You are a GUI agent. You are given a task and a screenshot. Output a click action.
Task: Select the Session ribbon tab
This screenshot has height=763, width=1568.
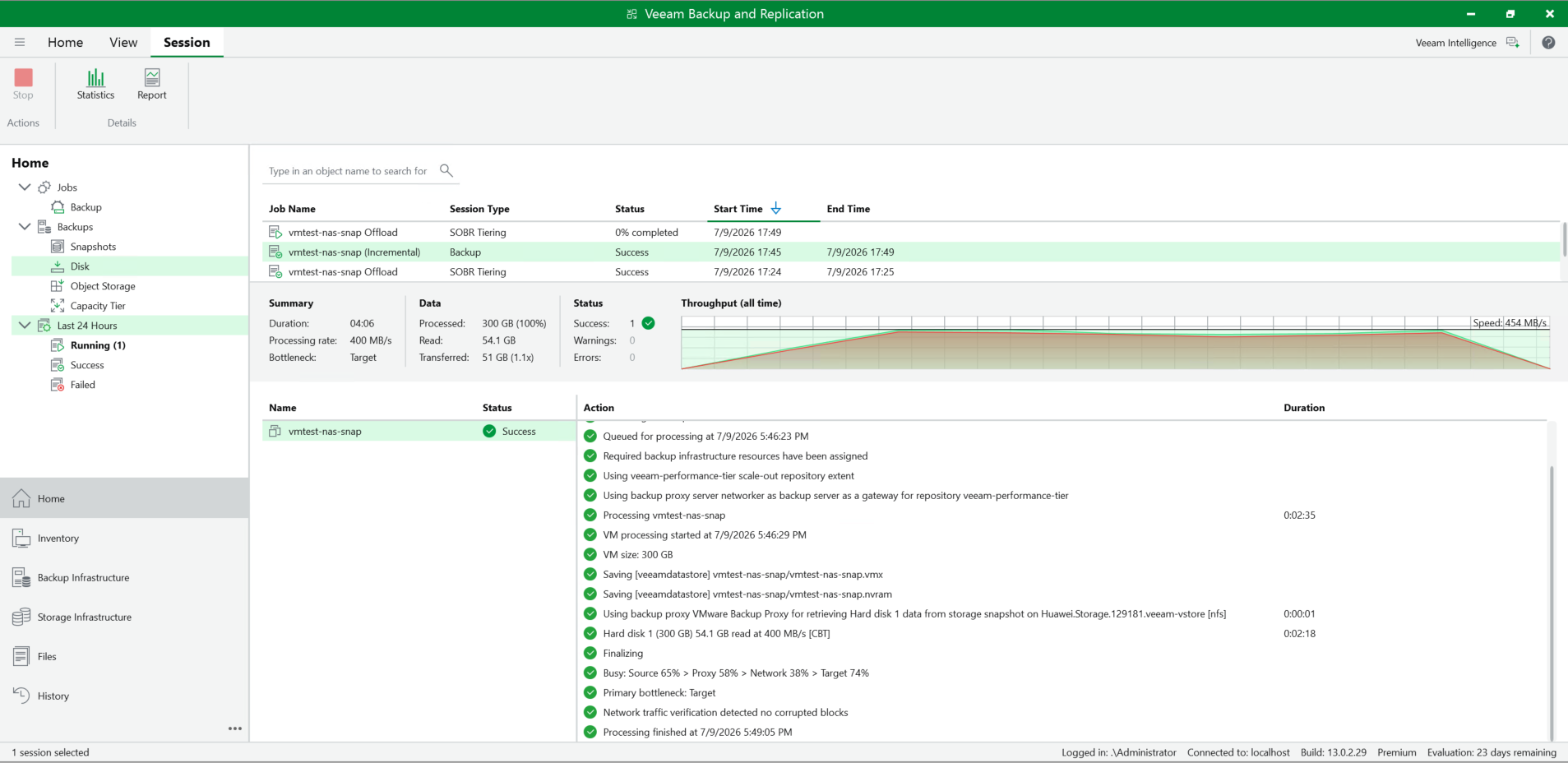[x=187, y=42]
